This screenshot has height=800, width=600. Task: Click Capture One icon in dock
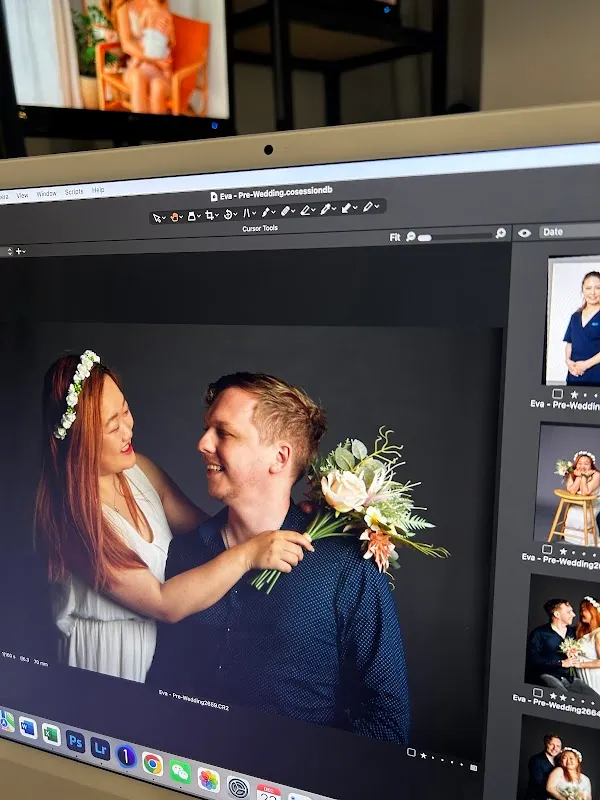click(x=126, y=756)
